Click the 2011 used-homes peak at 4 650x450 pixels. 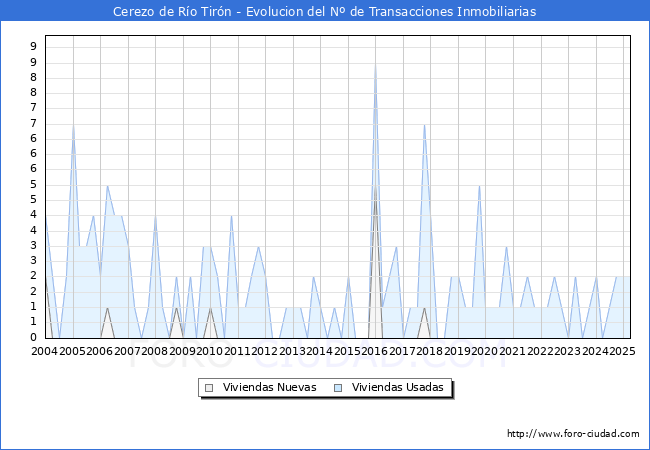coord(231,216)
